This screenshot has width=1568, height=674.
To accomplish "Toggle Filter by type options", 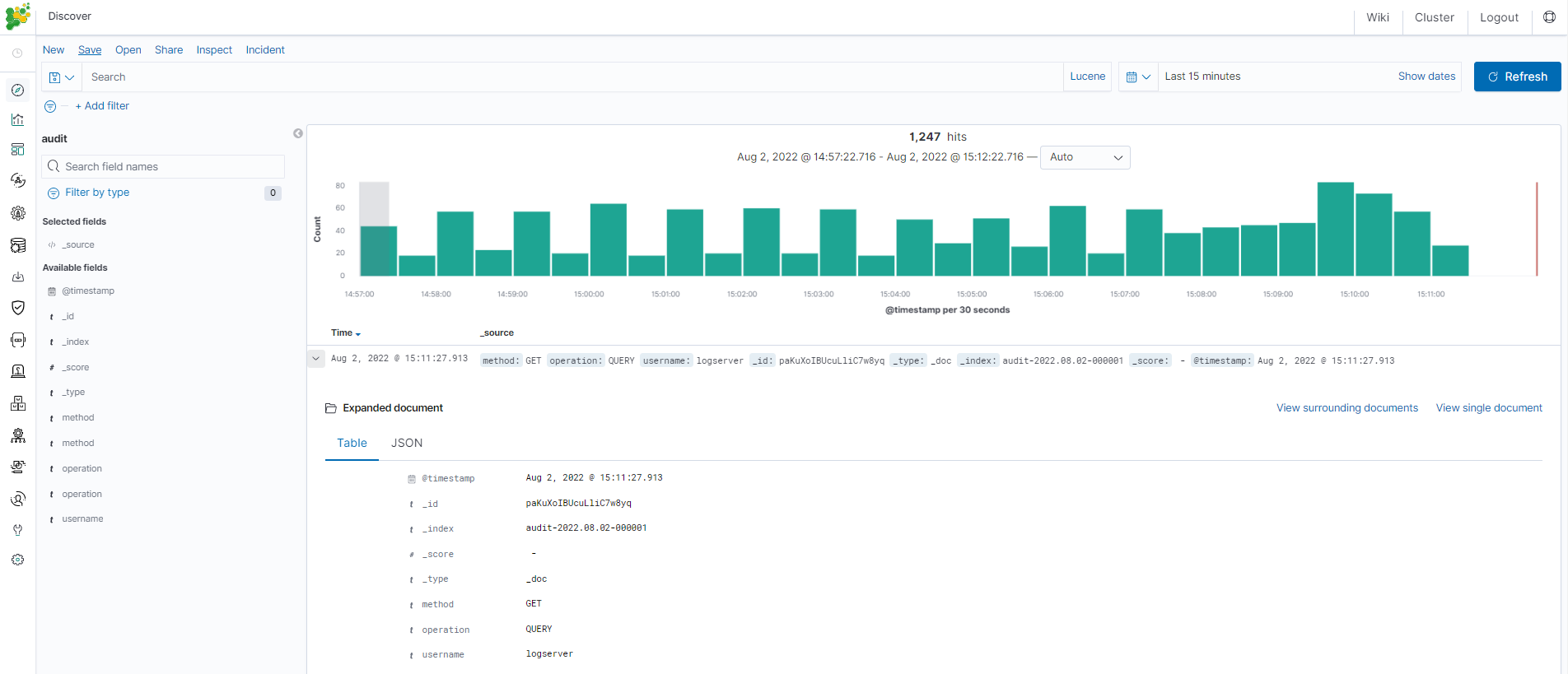I will point(97,193).
